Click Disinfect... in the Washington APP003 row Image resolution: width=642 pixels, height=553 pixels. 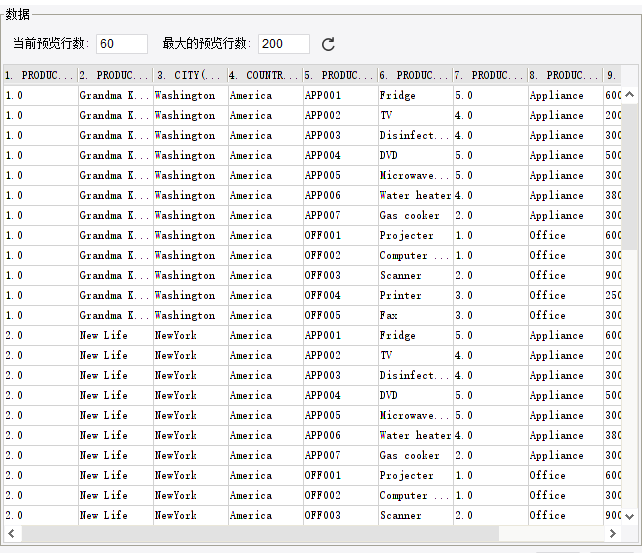point(415,135)
